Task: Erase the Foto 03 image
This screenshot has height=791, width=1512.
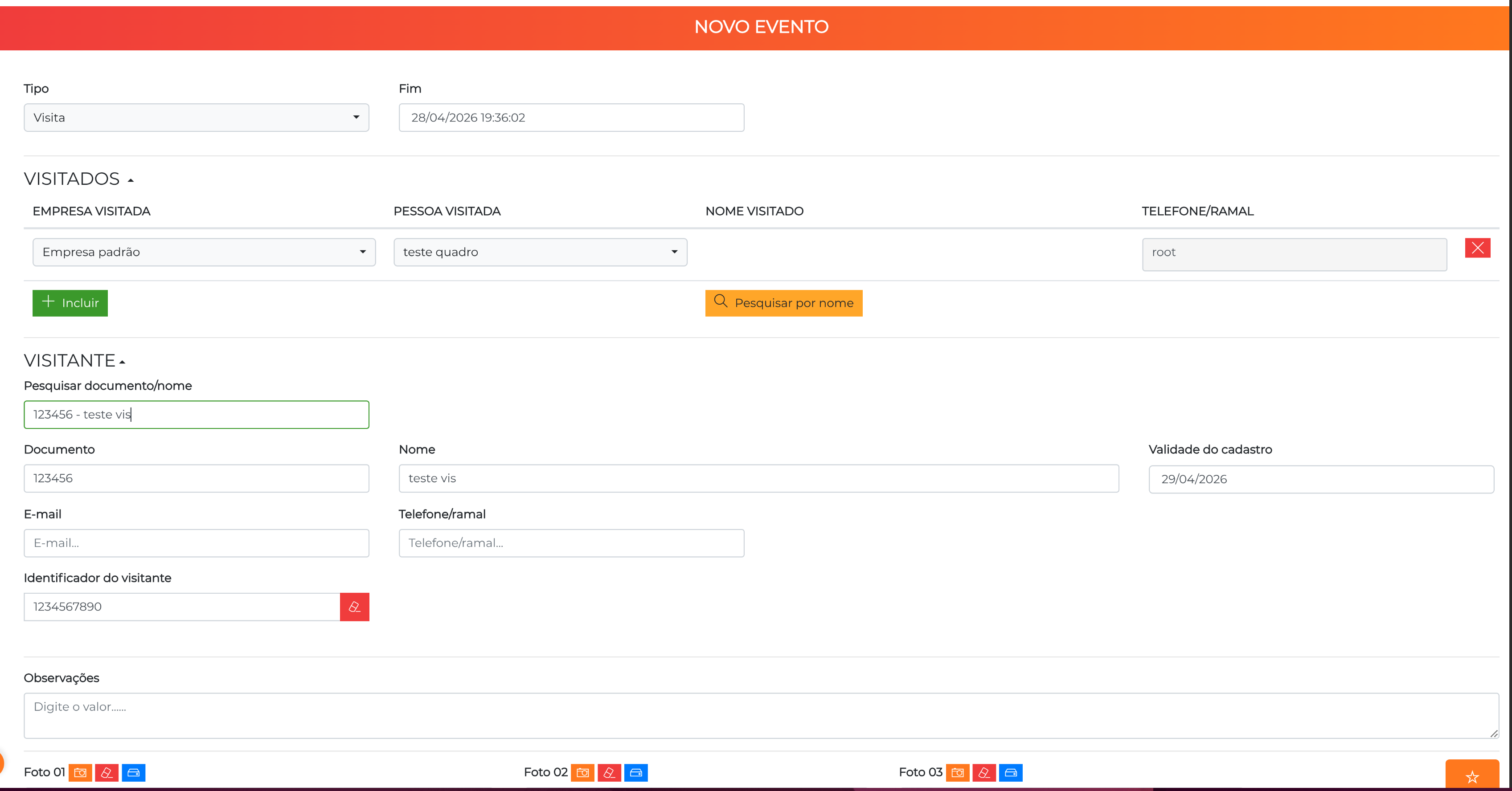Action: 984,772
